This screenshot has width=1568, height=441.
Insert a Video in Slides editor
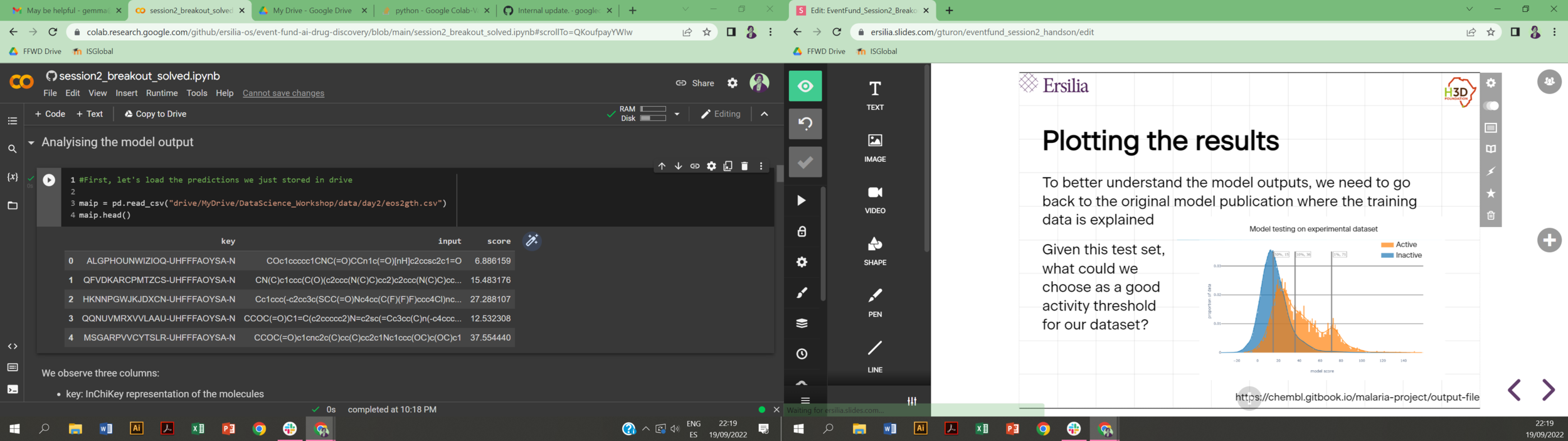point(875,199)
